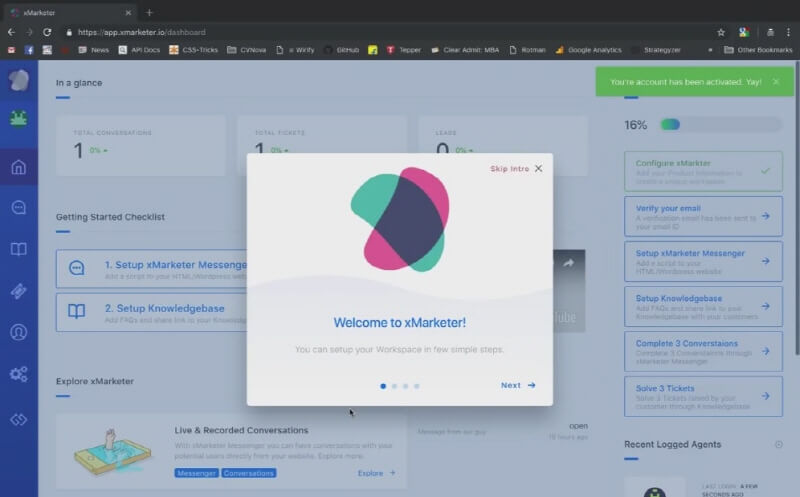This screenshot has height=497, width=800.
Task: Open the News bookmark
Action: click(94, 50)
